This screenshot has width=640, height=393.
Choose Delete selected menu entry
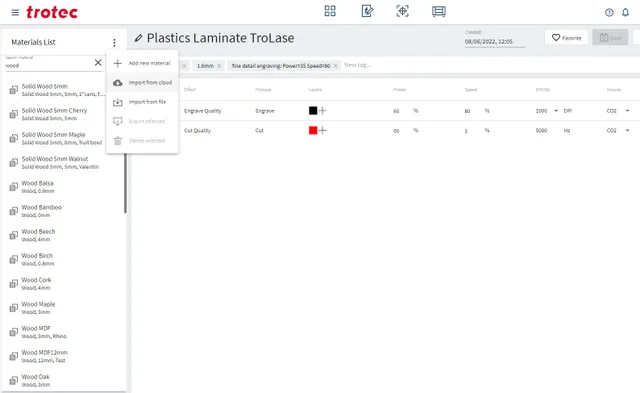point(142,141)
